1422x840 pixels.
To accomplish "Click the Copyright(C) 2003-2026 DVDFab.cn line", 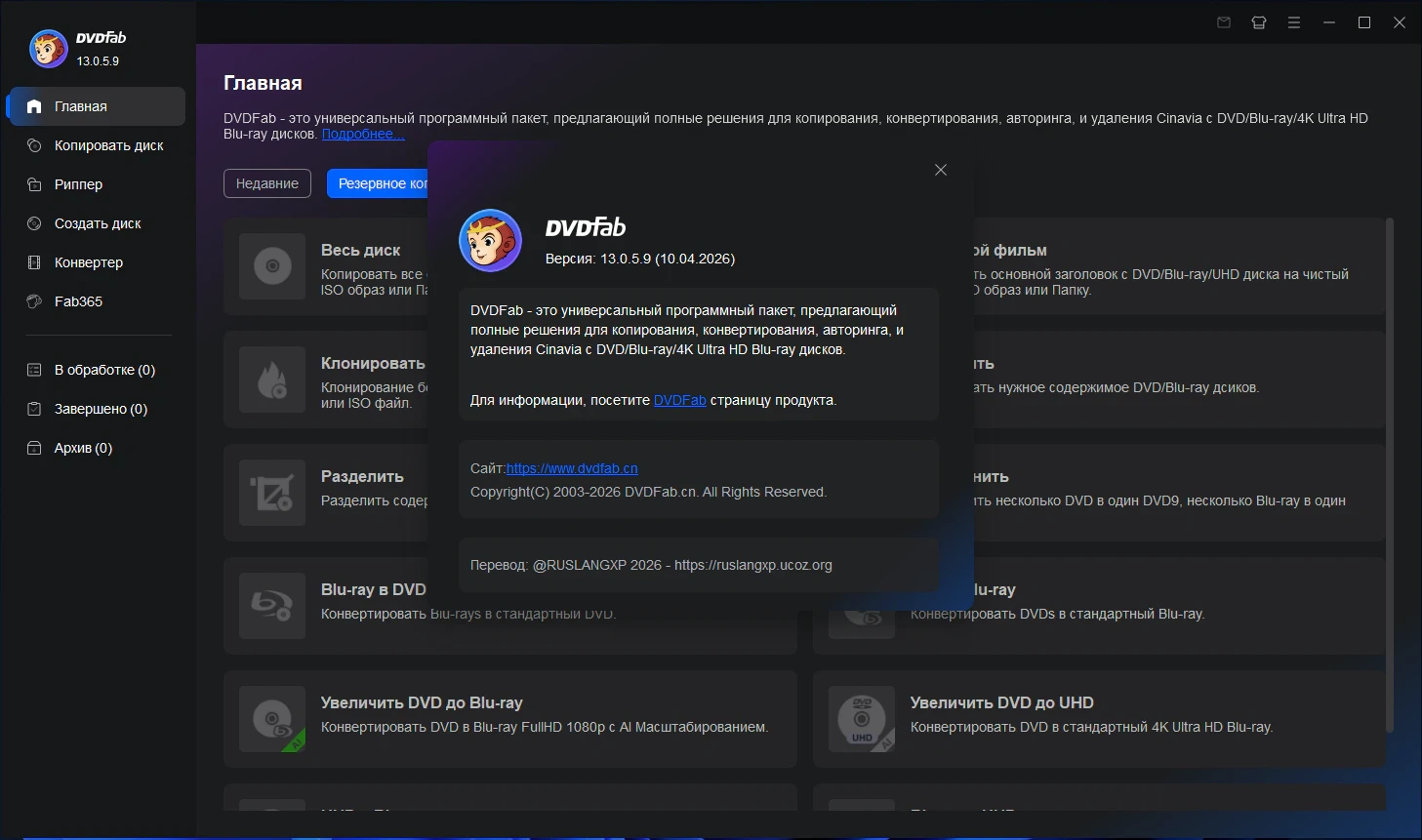I will coord(648,492).
